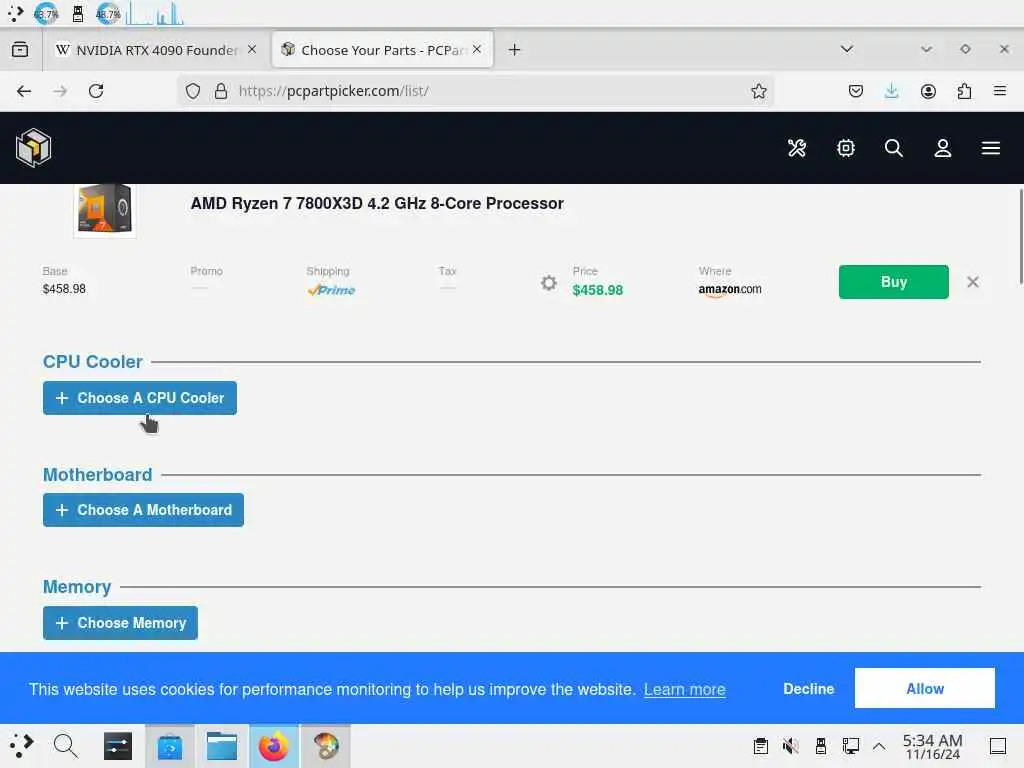Open Firefox application menu

tap(1000, 91)
